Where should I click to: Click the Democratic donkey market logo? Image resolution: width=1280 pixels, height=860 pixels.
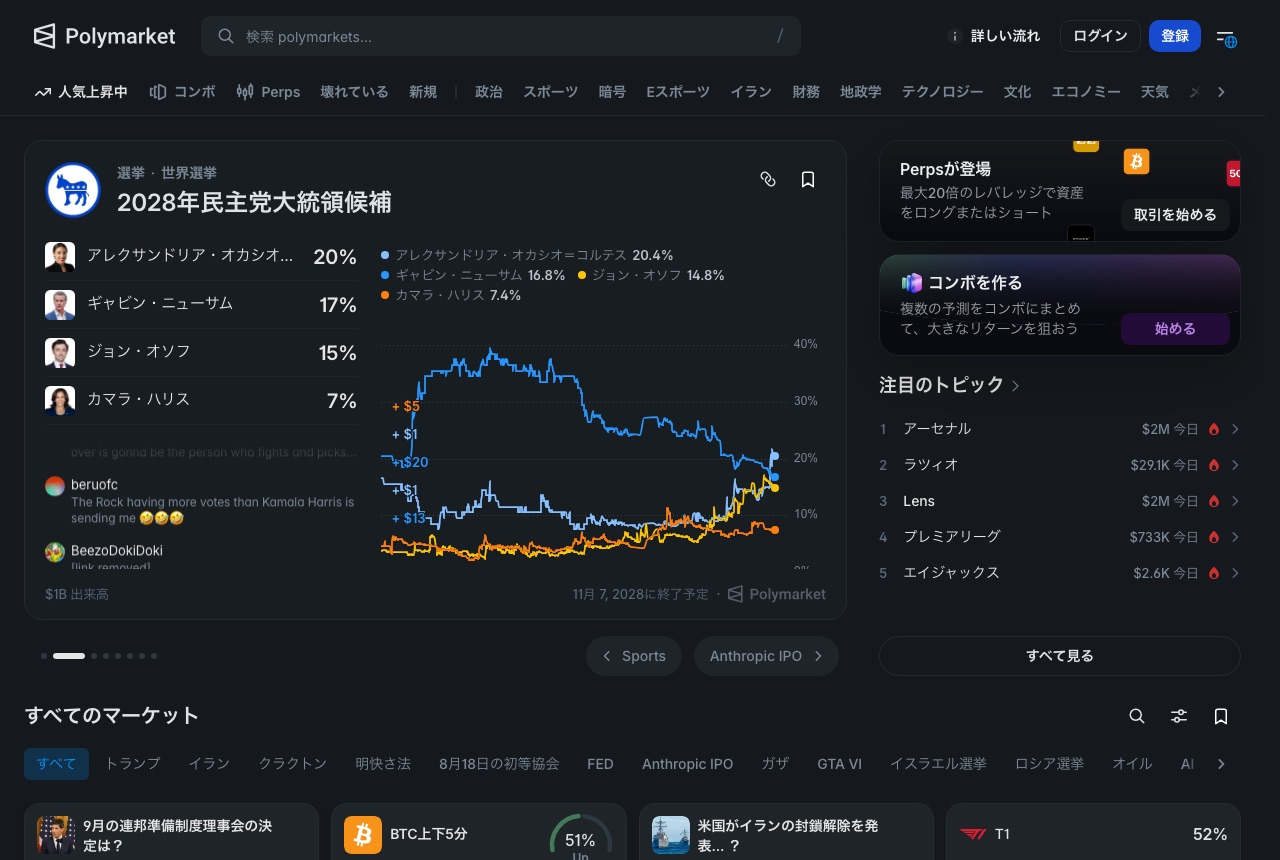73,190
